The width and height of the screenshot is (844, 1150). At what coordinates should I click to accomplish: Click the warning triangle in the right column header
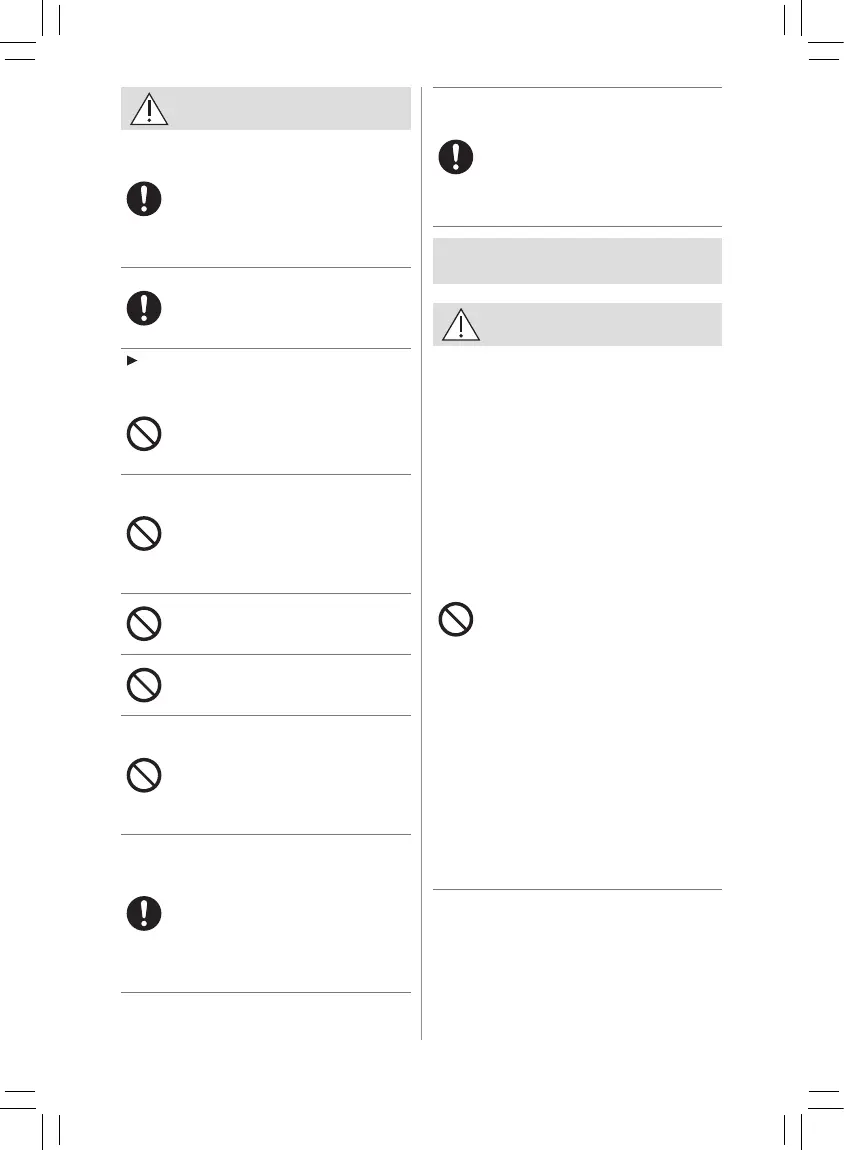click(461, 325)
